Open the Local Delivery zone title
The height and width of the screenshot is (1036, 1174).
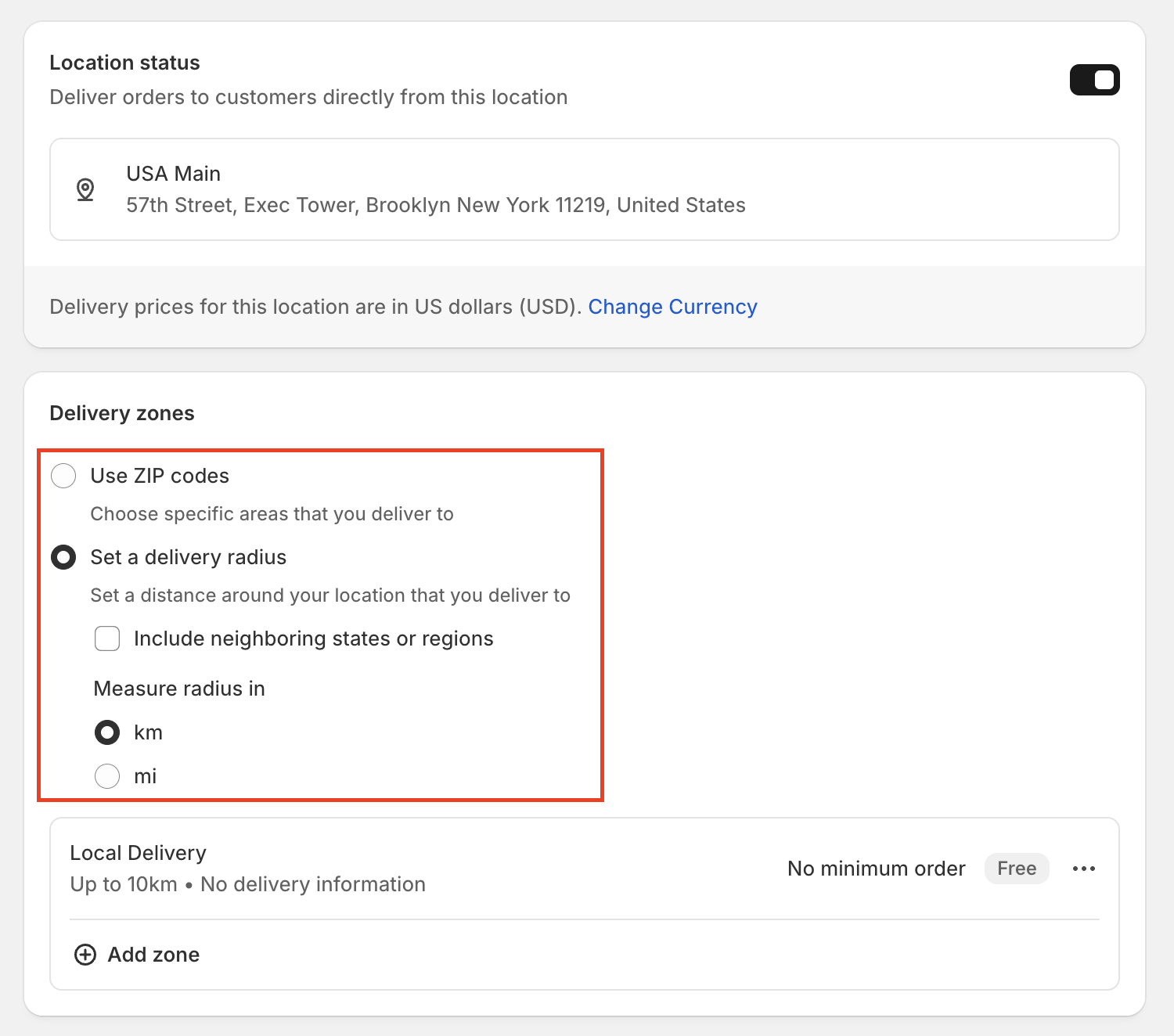tap(139, 853)
